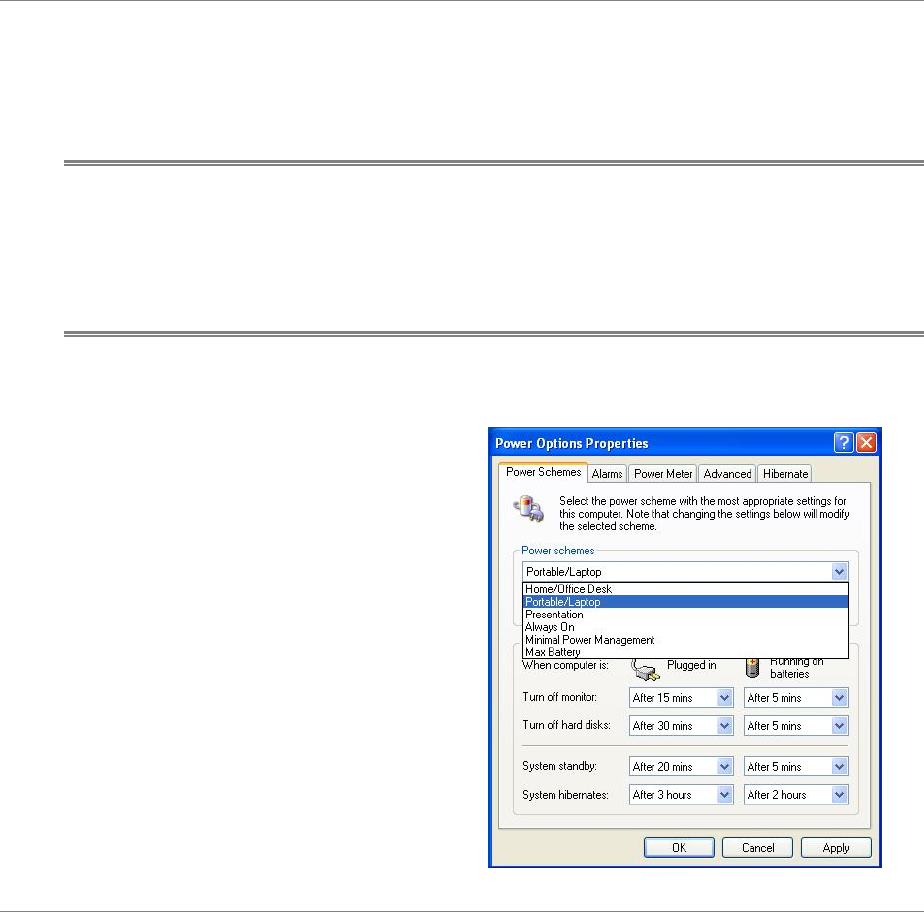
Task: Open System standby battery dropdown
Action: pos(796,766)
